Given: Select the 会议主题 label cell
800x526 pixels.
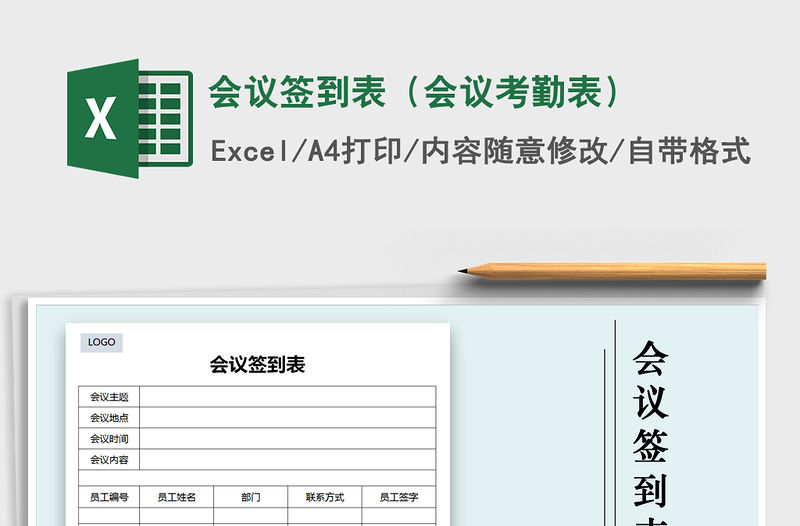Looking at the screenshot, I should [109, 397].
